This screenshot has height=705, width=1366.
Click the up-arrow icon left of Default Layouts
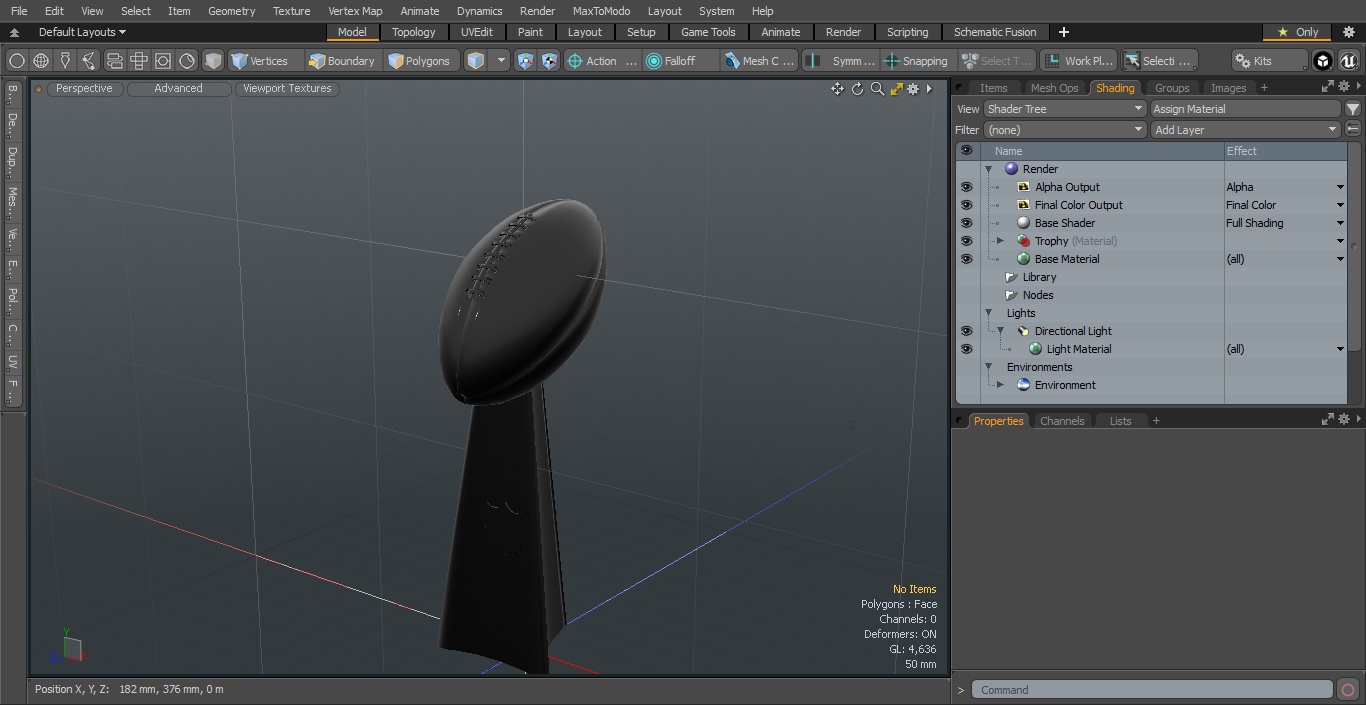[x=14, y=32]
